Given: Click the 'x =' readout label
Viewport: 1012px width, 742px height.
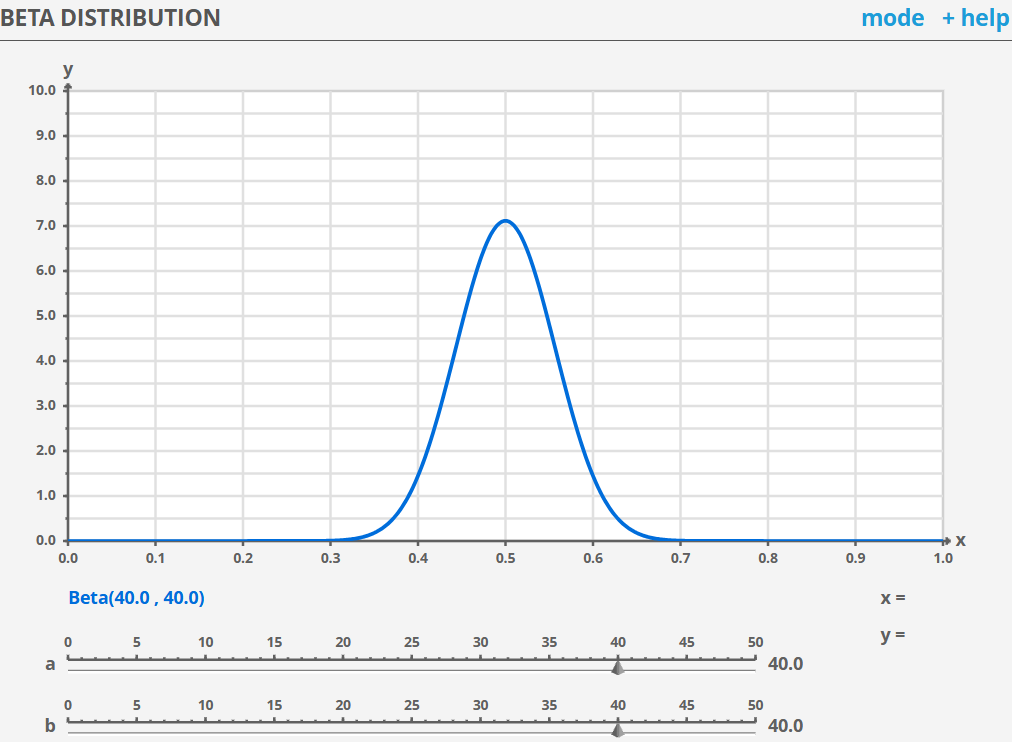Looking at the screenshot, I should coord(893,598).
